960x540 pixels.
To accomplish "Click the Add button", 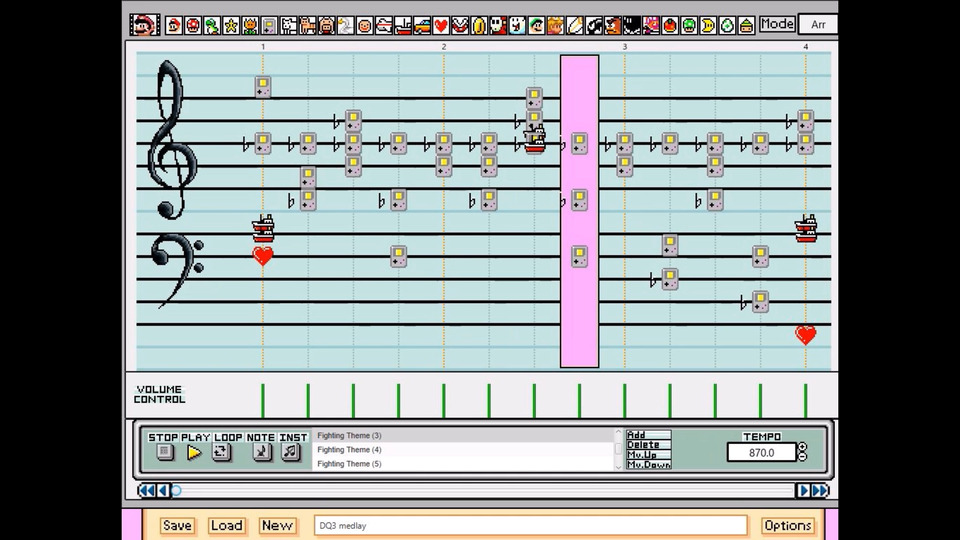I will 648,435.
